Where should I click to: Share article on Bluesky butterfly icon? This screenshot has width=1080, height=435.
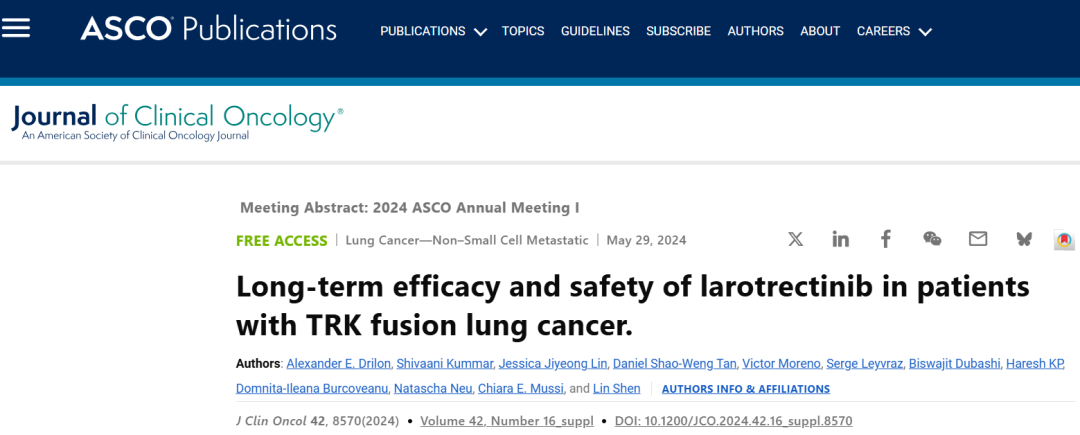1024,240
